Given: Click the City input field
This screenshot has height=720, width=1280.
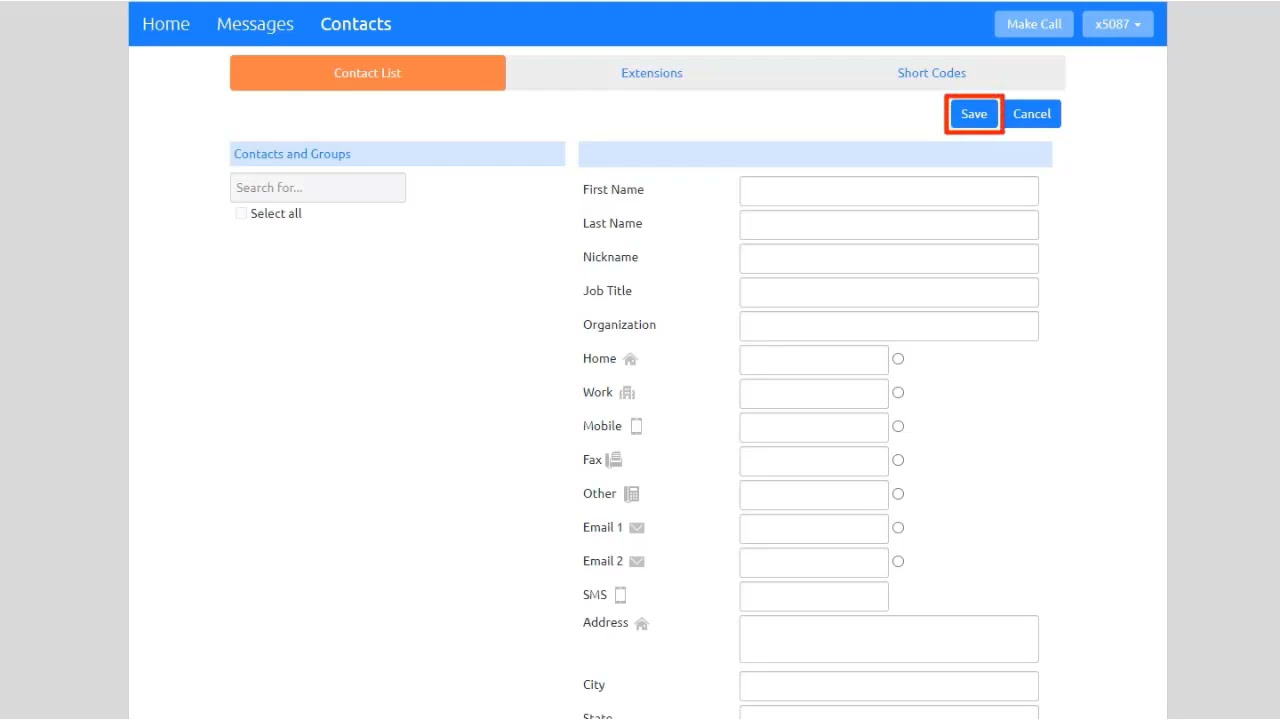Looking at the screenshot, I should tap(889, 686).
